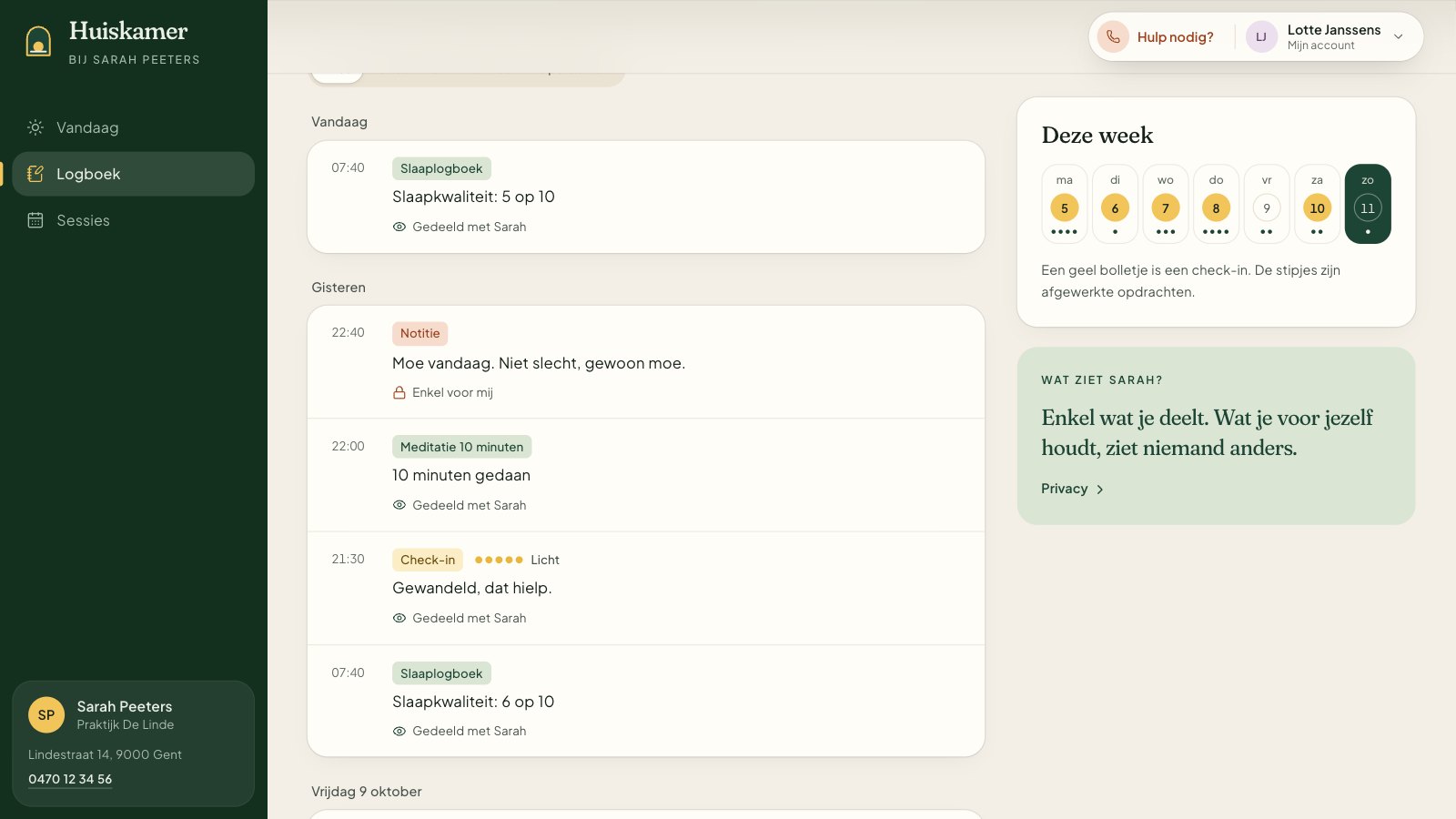Click the five-dot rating of the Check-in
The height and width of the screenshot is (819, 1456).
point(499,560)
